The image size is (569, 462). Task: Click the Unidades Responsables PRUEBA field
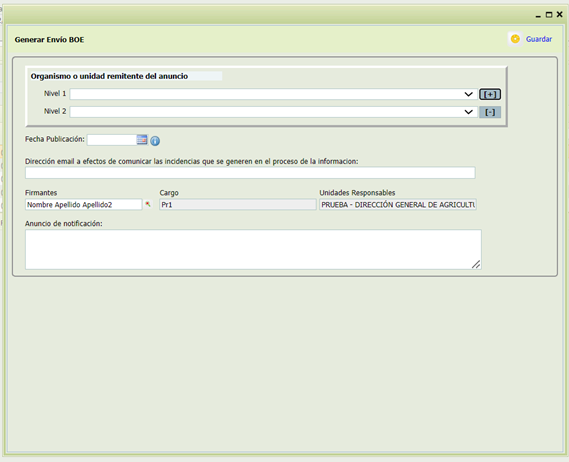click(x=398, y=205)
